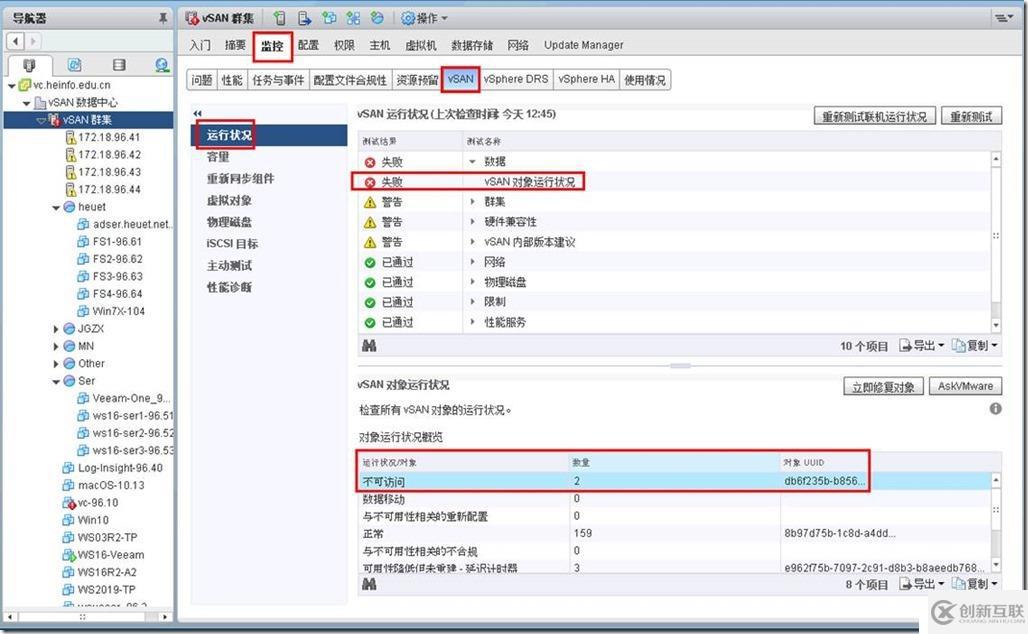The height and width of the screenshot is (634, 1028).
Task: Collapse the 数据 health test group
Action: 472,161
